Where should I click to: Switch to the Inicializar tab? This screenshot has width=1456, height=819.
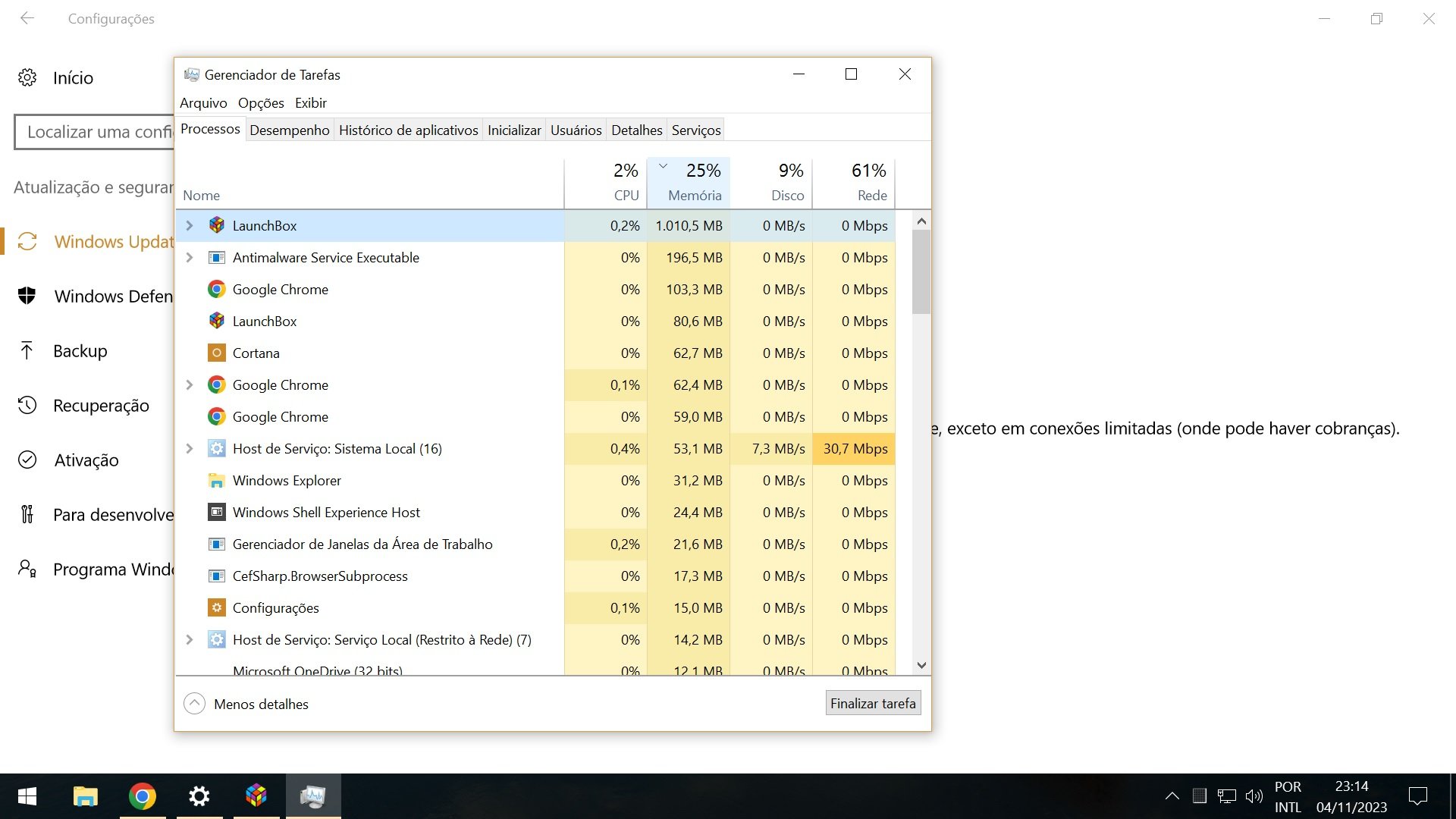(514, 130)
